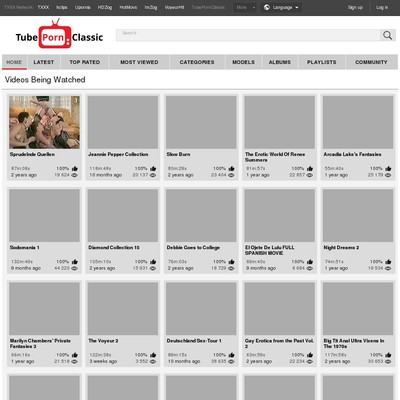Click eye views icon on Night Dreams 2 card
Image resolution: width=400 pixels, height=400 pixels.
point(388,268)
